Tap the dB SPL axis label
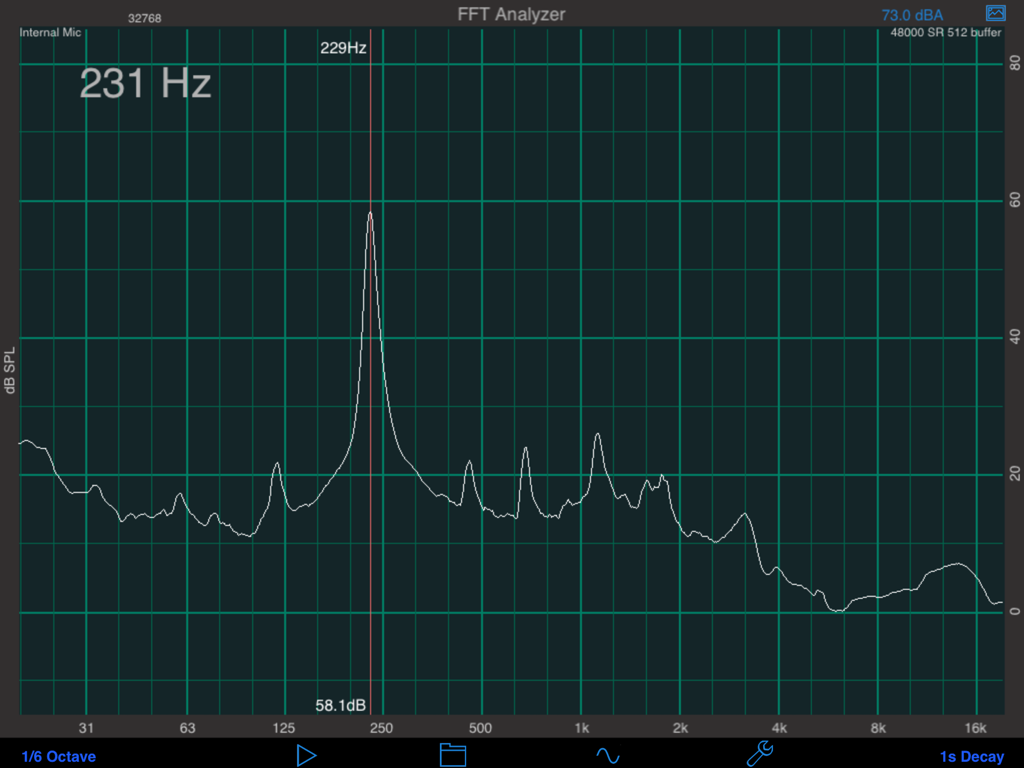This screenshot has height=768, width=1024. [x=10, y=370]
